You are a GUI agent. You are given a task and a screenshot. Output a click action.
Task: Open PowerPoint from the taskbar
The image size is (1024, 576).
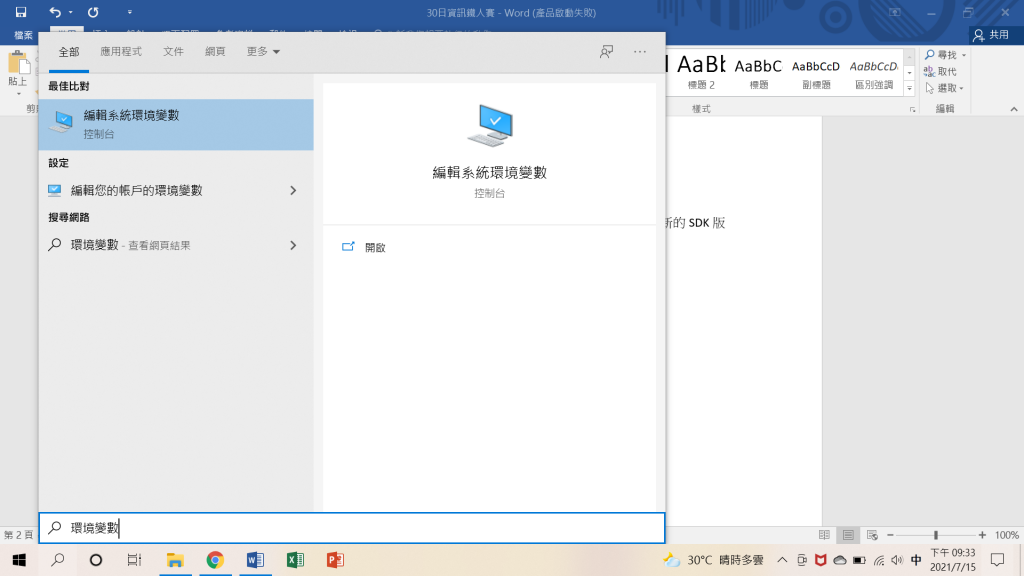coord(335,560)
